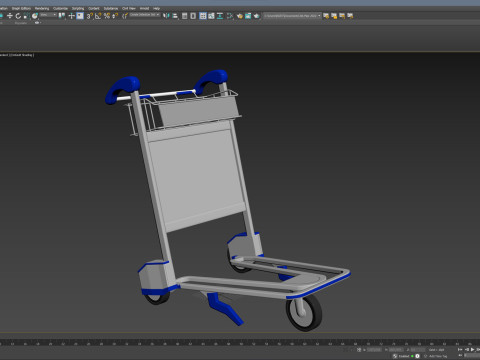Screen dimensions: 480x360
Task: Toggle the 3D Snaps button
Action: [x=89, y=16]
